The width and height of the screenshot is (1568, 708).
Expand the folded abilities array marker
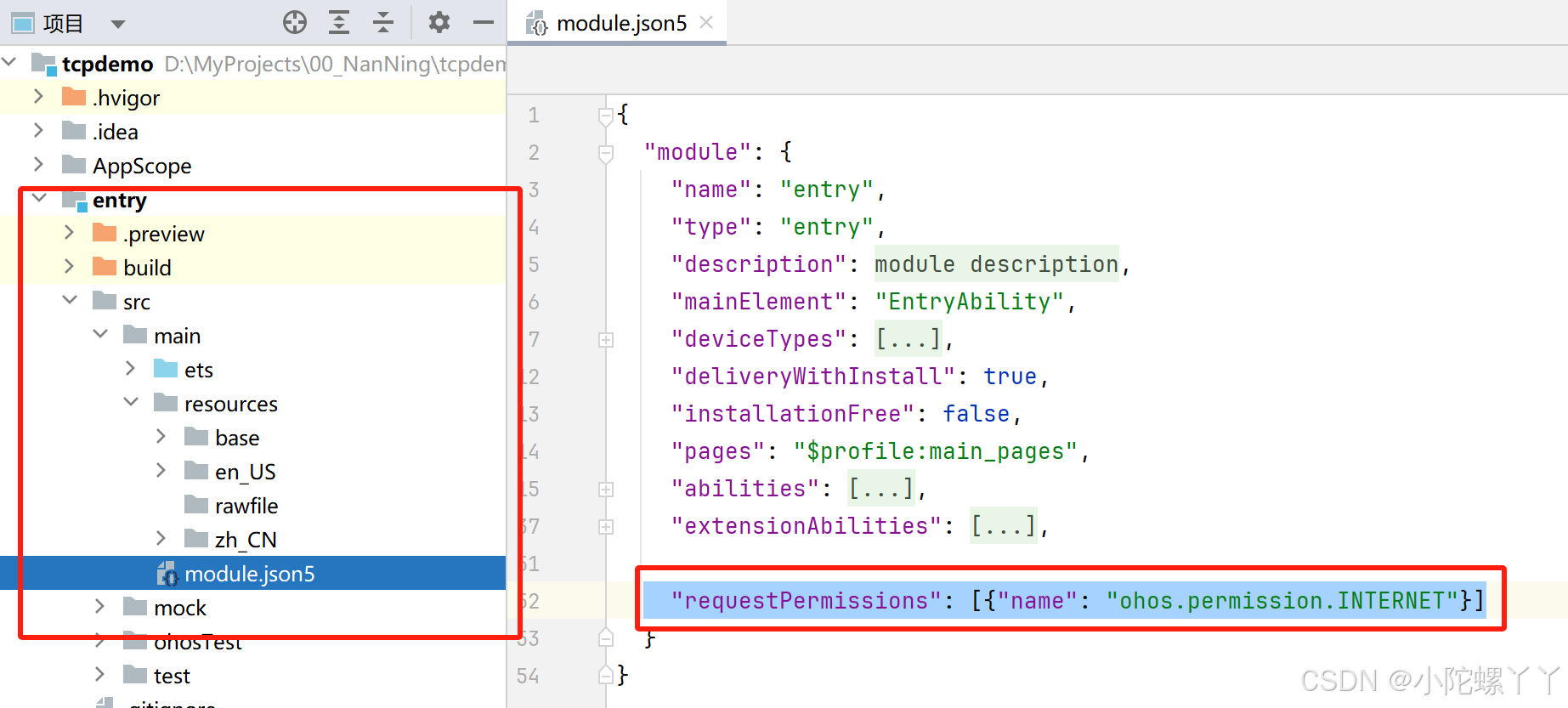pos(606,490)
